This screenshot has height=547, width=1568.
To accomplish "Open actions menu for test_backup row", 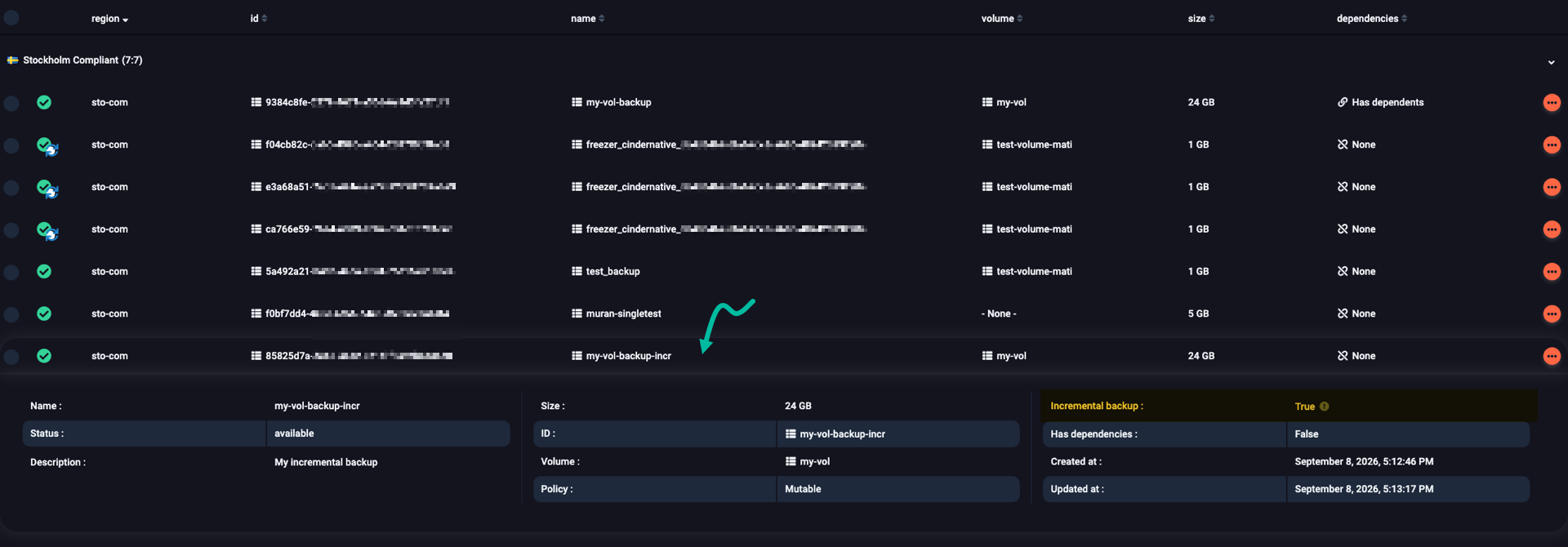I will (x=1552, y=272).
